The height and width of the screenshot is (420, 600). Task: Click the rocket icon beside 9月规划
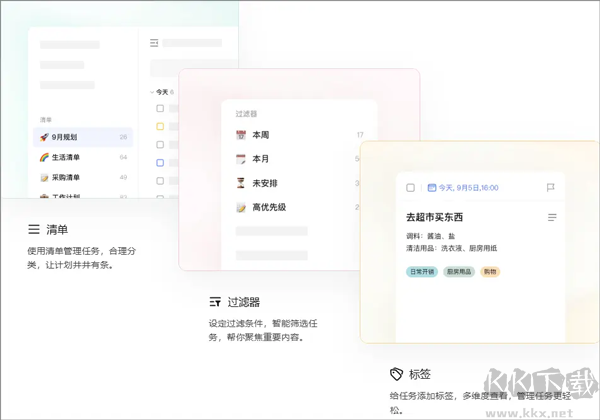(44, 137)
